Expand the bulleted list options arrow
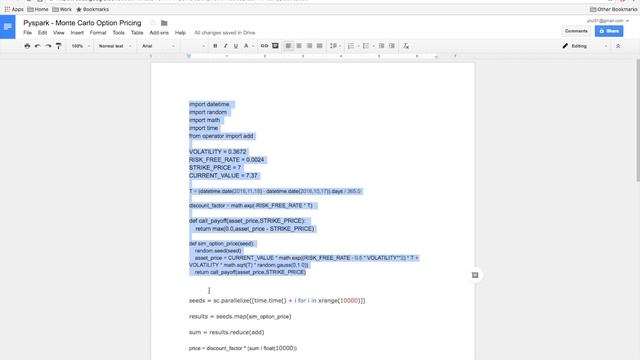The width and height of the screenshot is (640, 360). (373, 46)
